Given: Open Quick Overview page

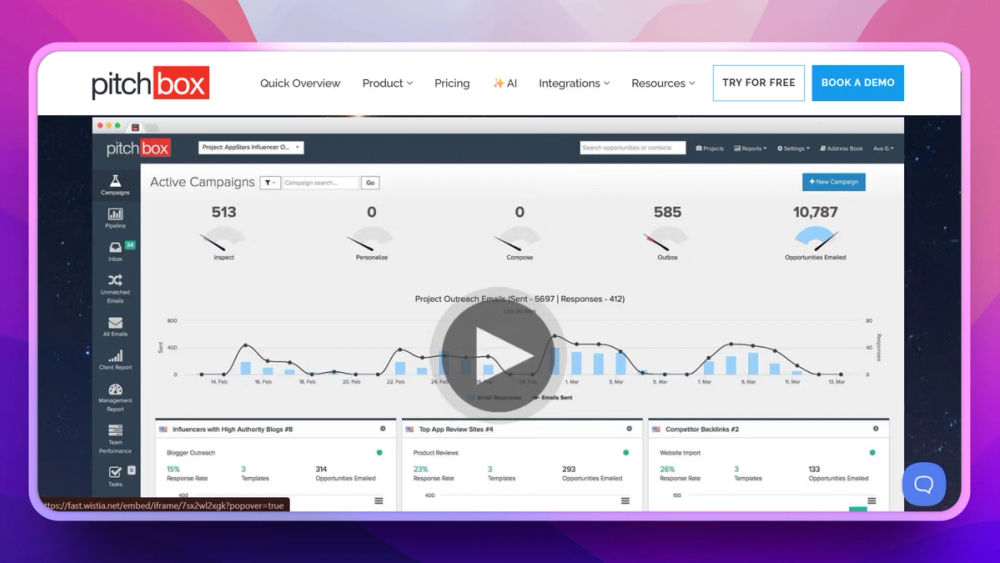Looking at the screenshot, I should 300,83.
